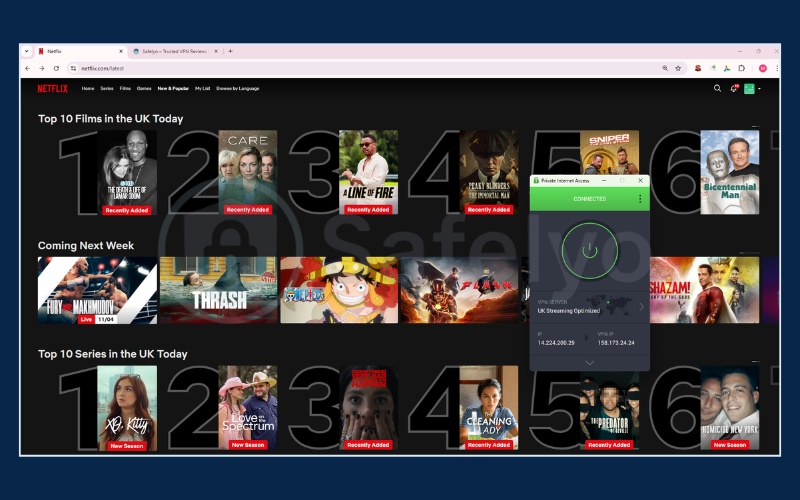800x500 pixels.
Task: Click the CONNECTED status banner
Action: point(590,199)
